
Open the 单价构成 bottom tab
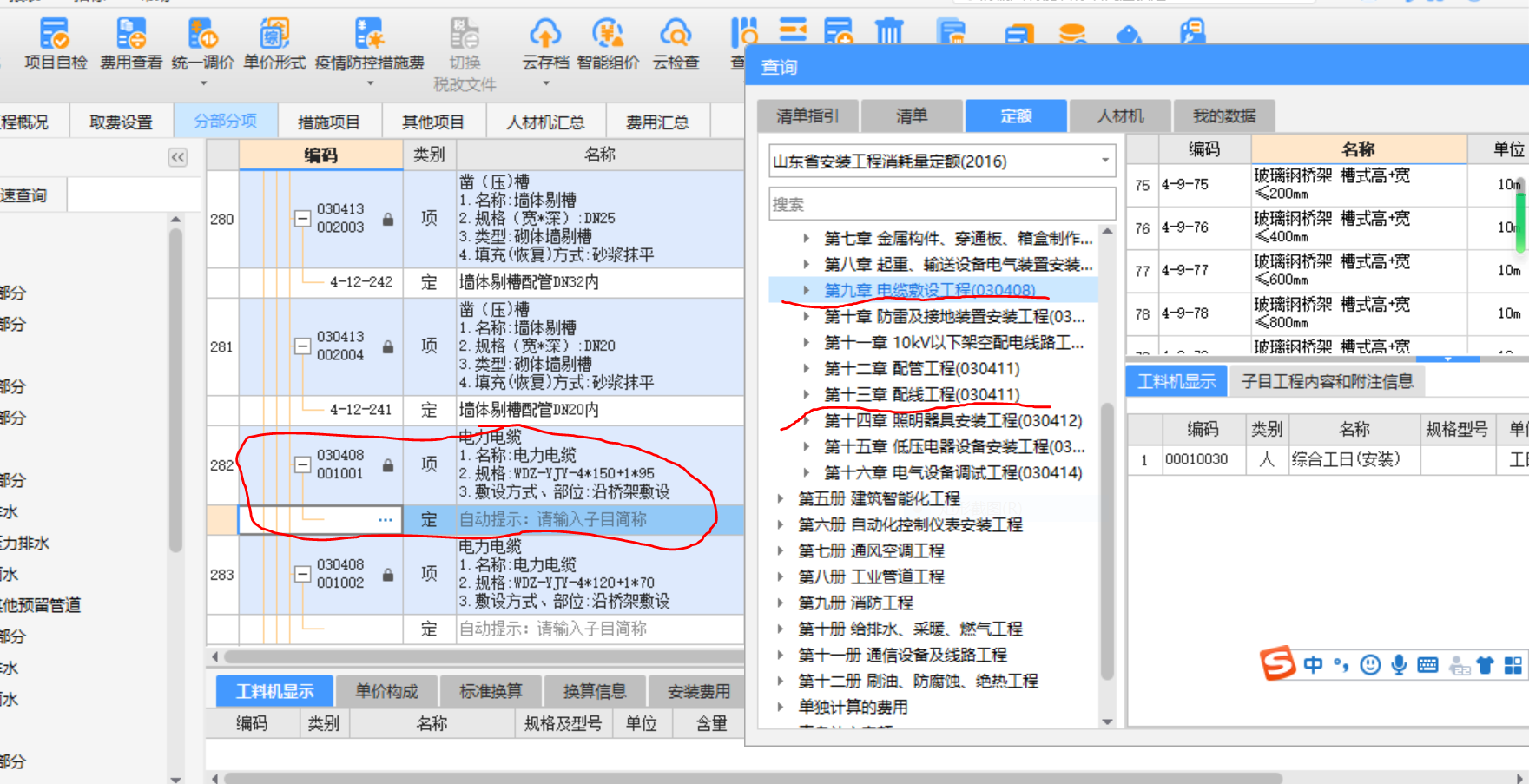click(386, 691)
